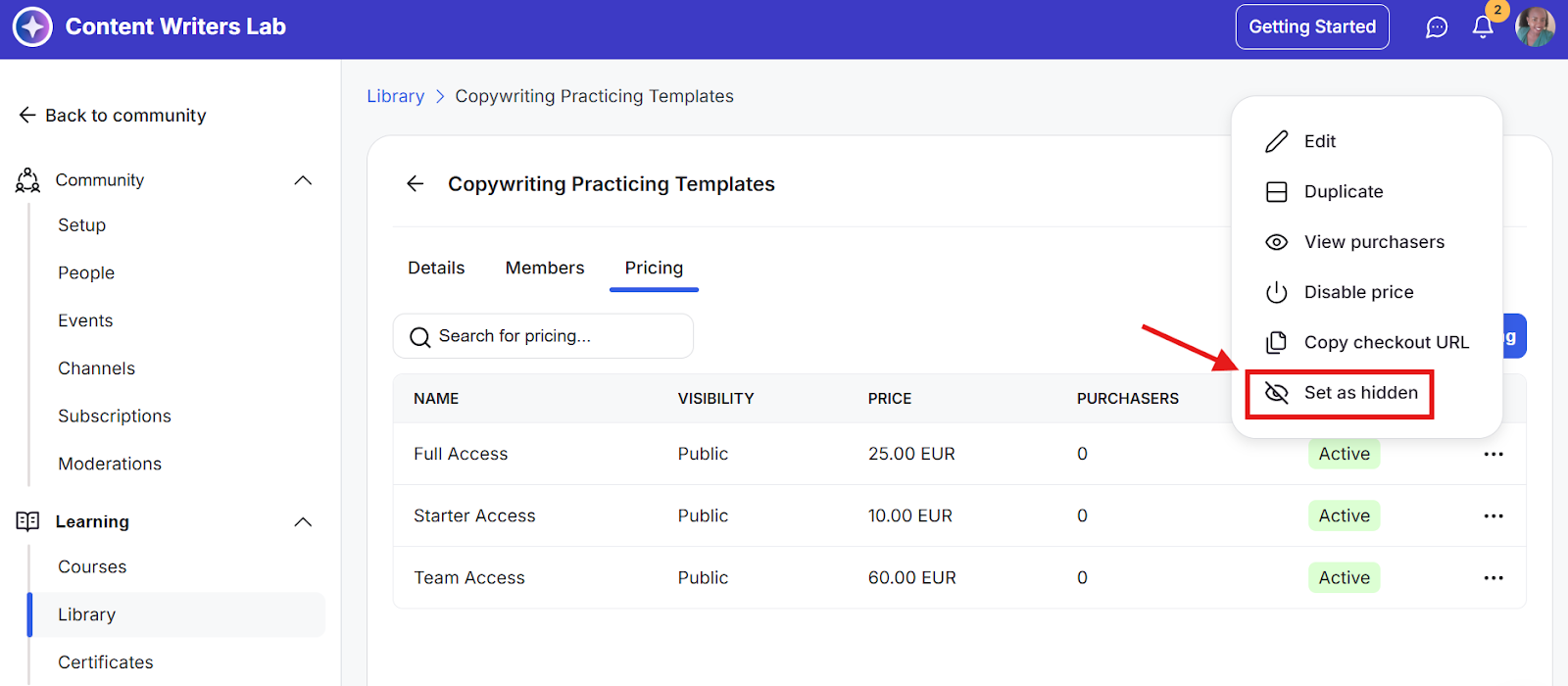Click the Getting Started button
The image size is (1568, 686).
pyautogui.click(x=1311, y=27)
